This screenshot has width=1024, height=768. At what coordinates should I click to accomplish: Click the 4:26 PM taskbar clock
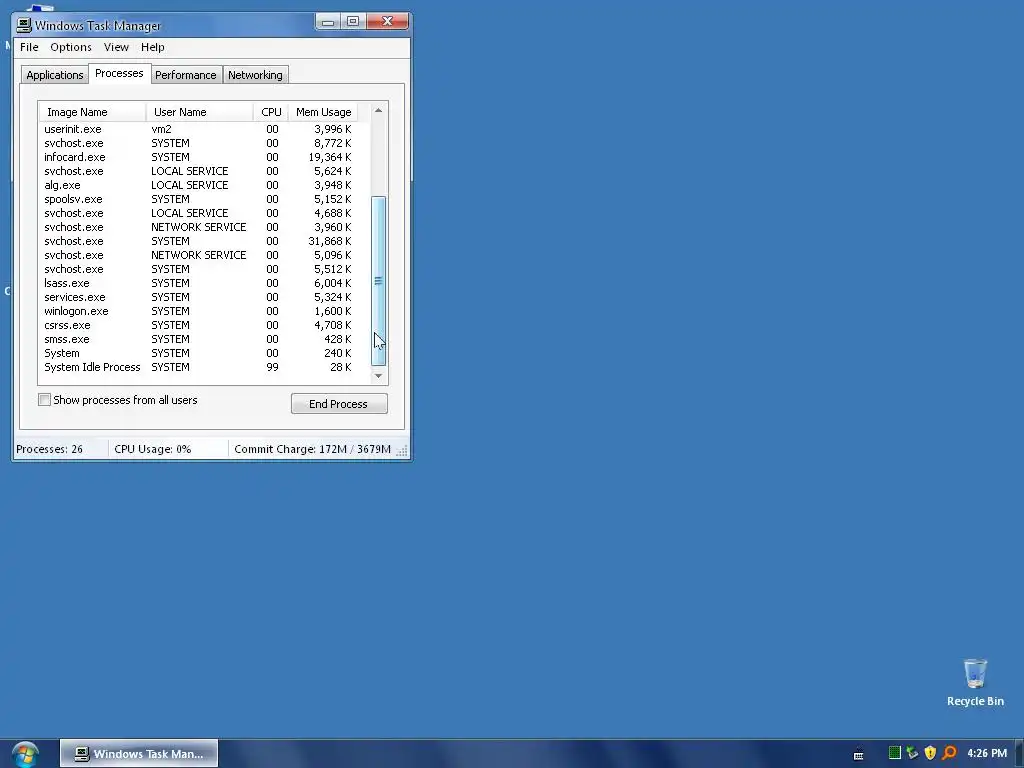987,753
